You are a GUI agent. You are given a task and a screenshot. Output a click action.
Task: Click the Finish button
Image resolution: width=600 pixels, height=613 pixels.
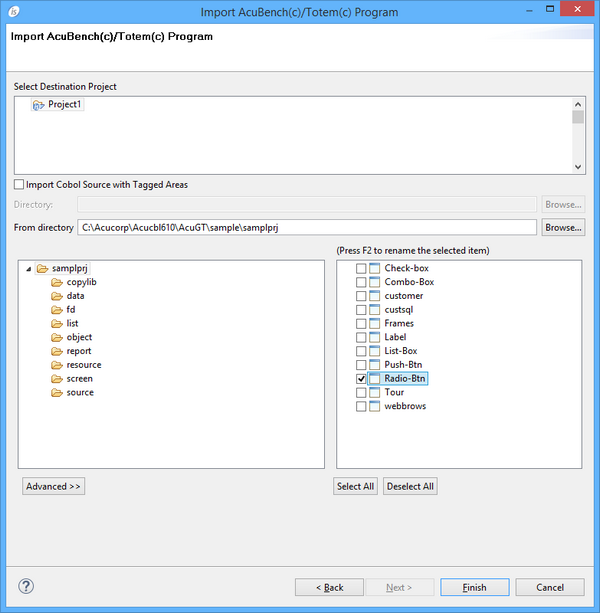coord(474,587)
